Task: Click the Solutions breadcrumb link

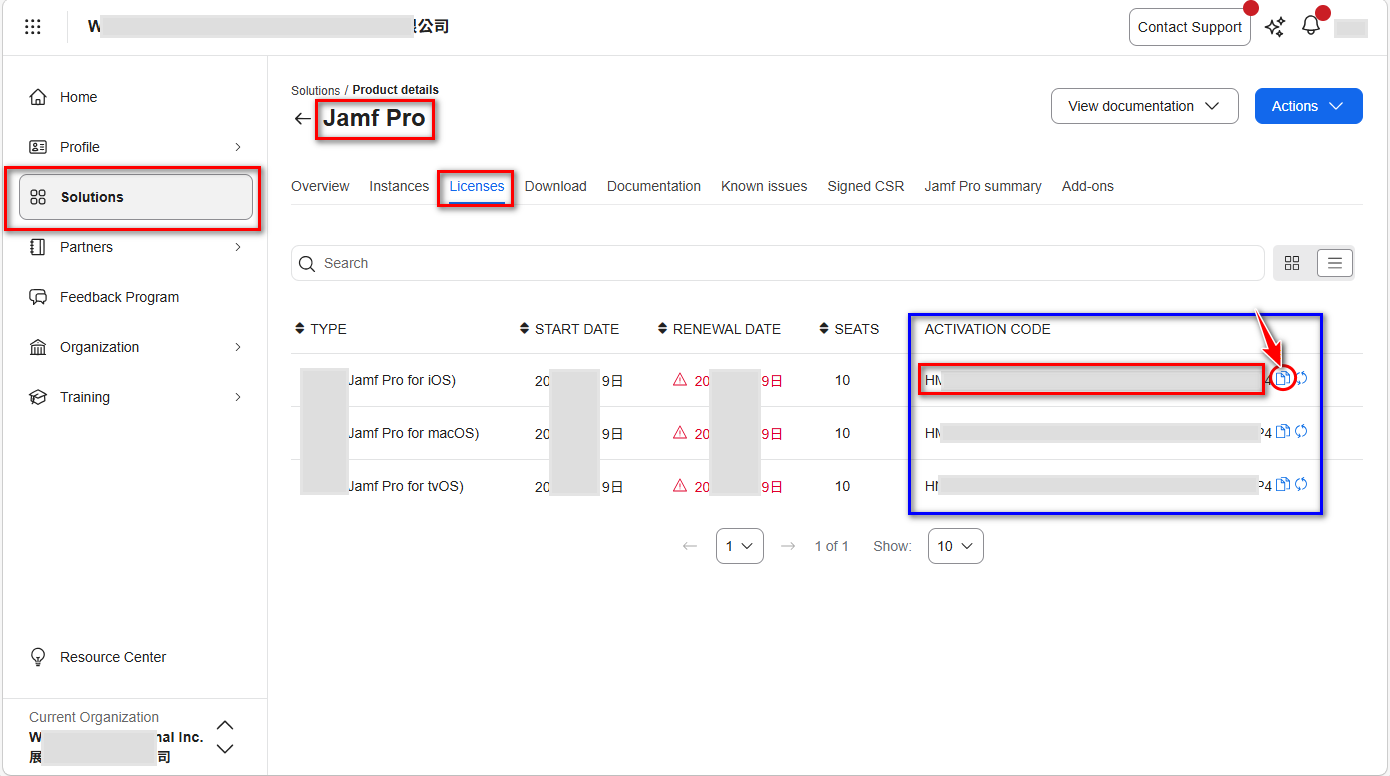Action: pos(315,90)
